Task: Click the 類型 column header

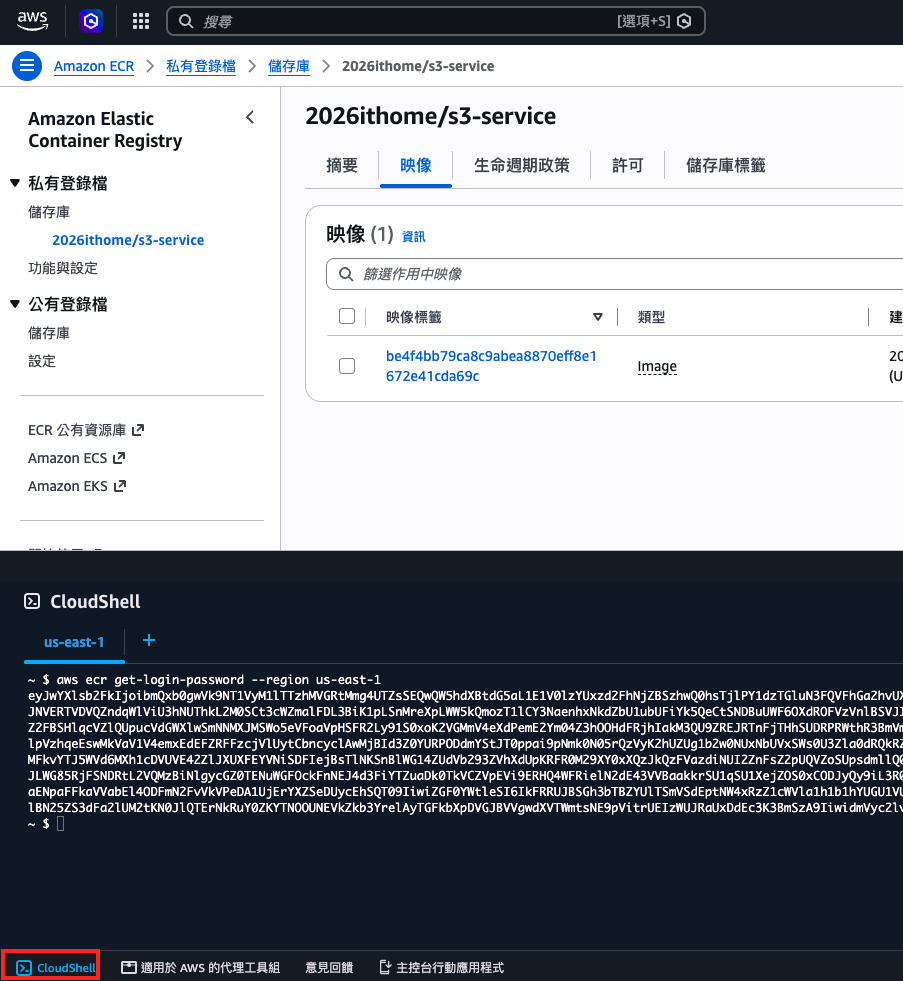Action: click(651, 317)
